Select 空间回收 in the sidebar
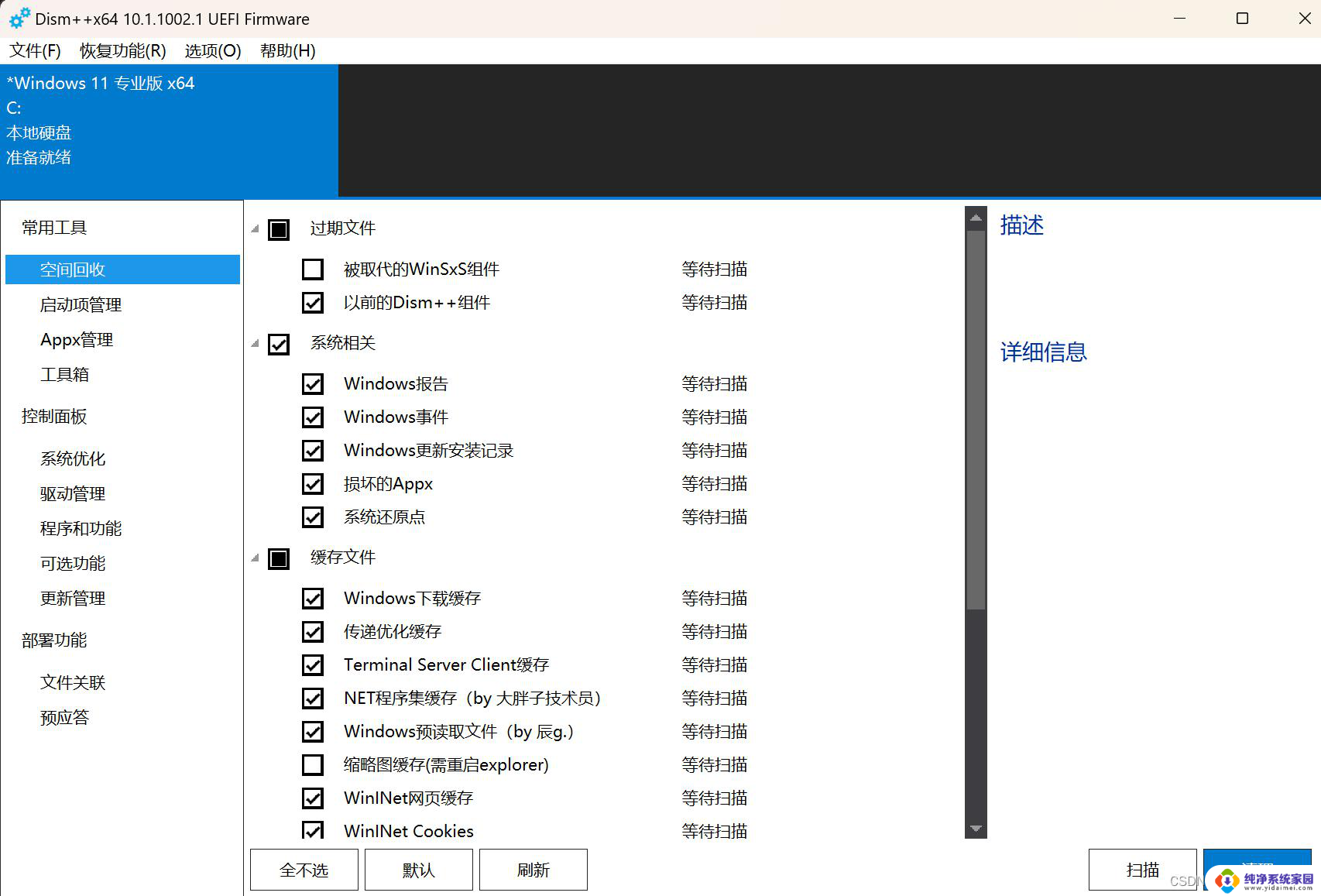The width and height of the screenshot is (1321, 896). click(x=122, y=269)
